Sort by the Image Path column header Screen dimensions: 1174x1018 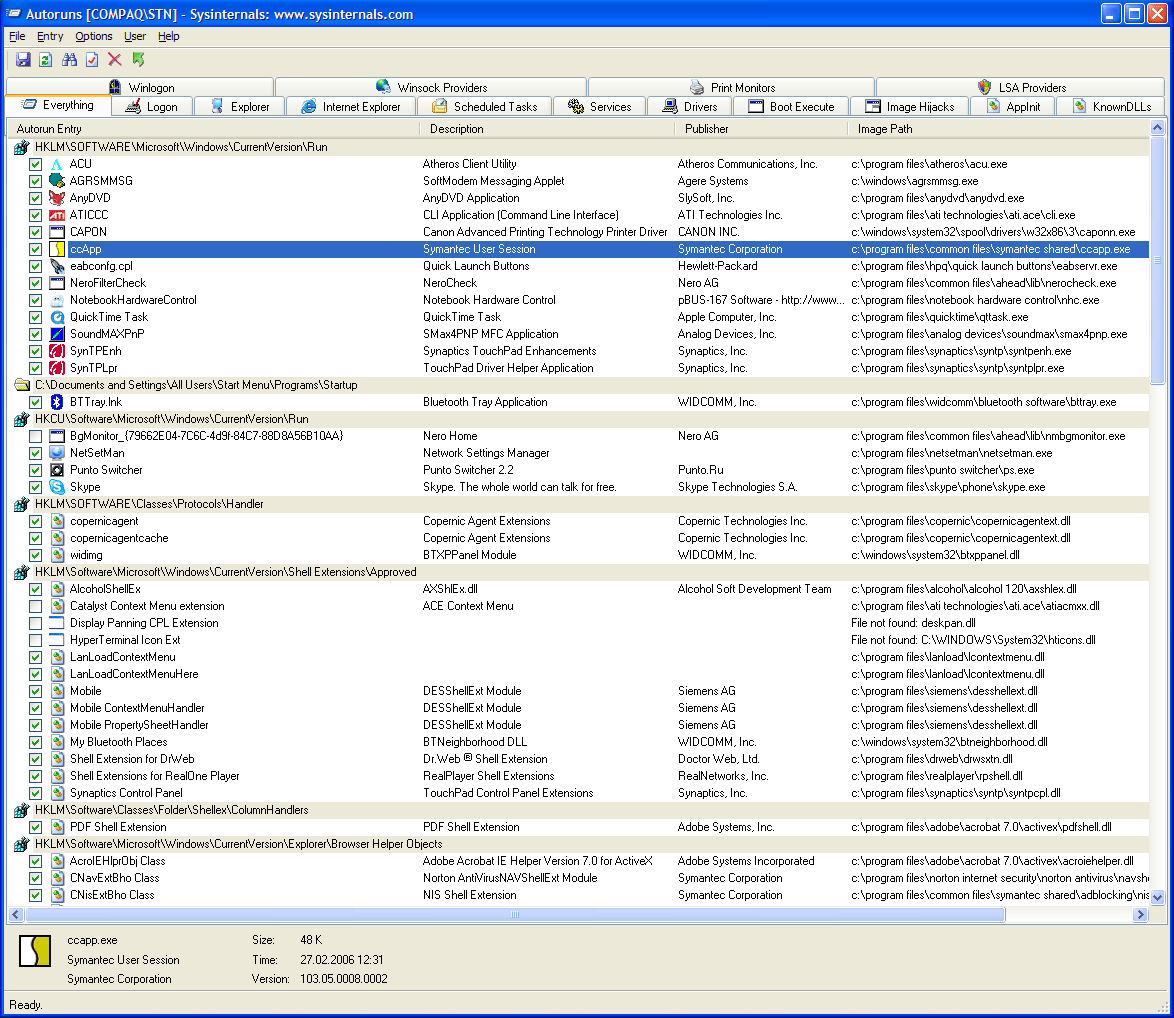[999, 129]
